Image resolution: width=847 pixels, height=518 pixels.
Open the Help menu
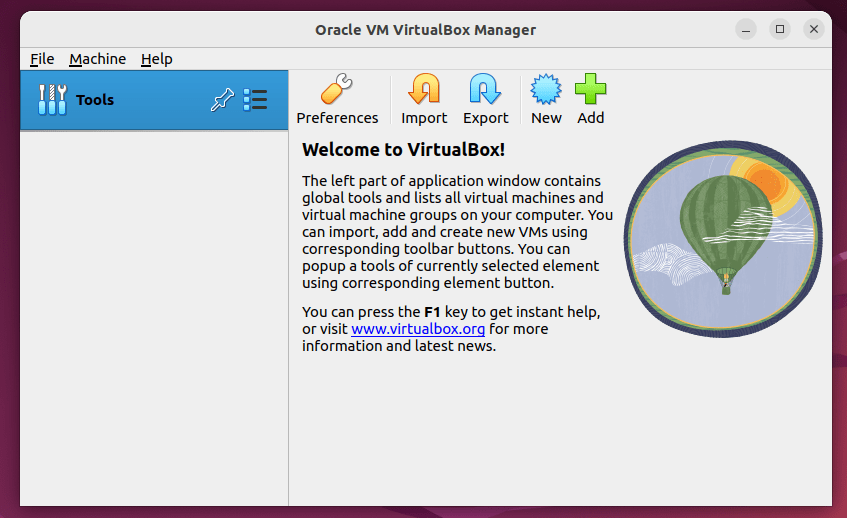[157, 59]
